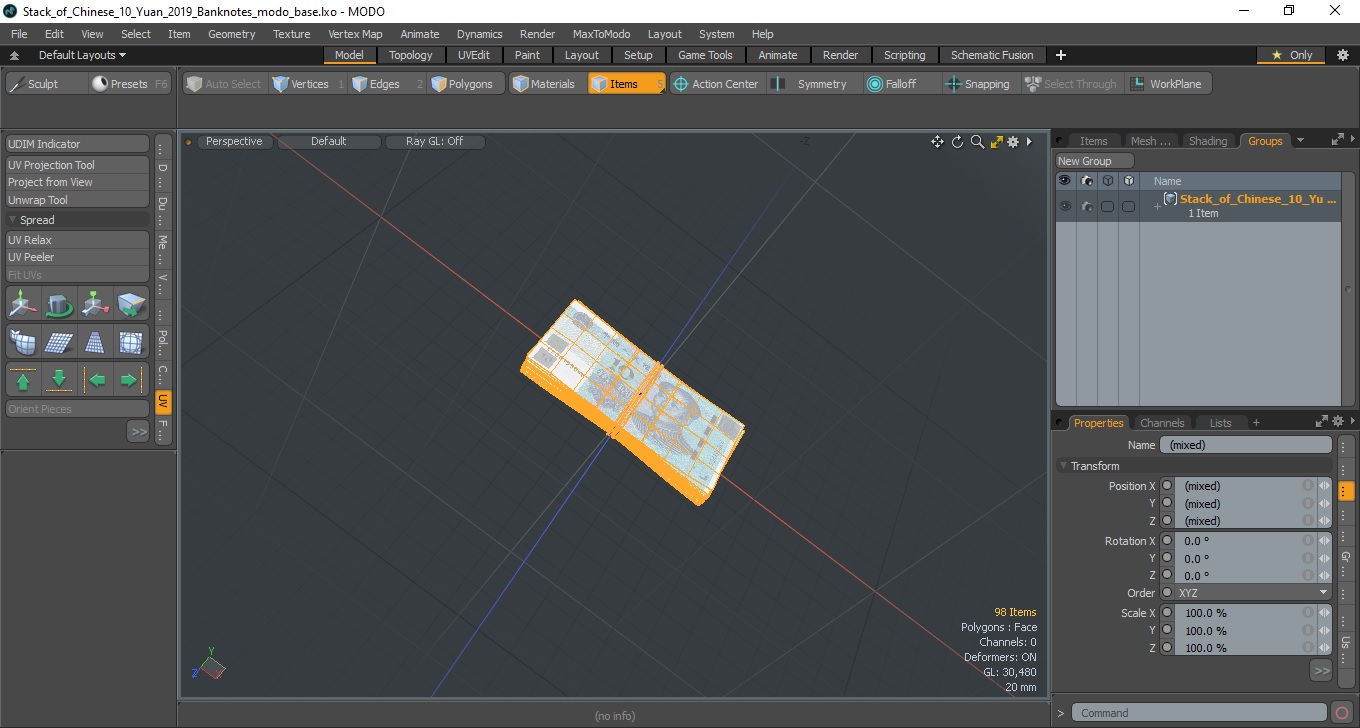Click the Record button beside Command field
Screen dimensions: 1360x728
click(x=1342, y=713)
